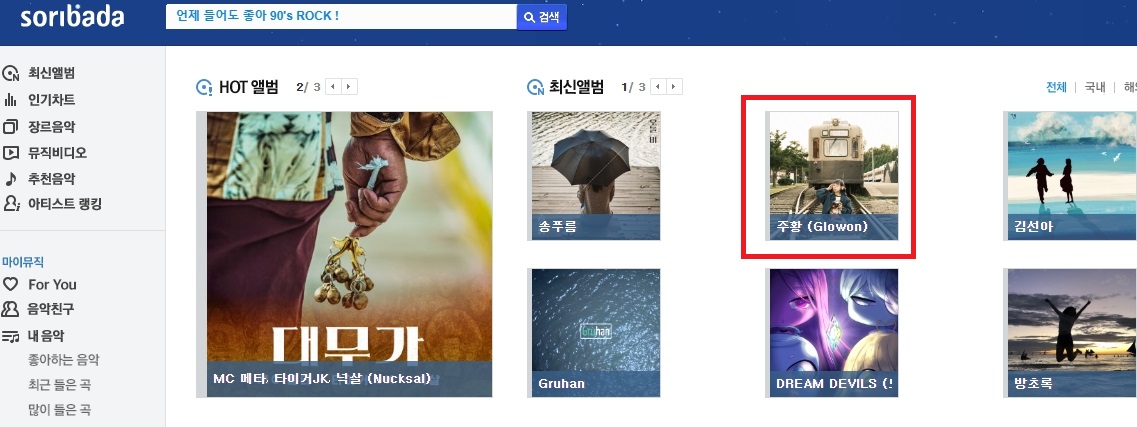Go to previous HOT 앨범 page arrow
This screenshot has height=427, width=1137.
[x=334, y=87]
